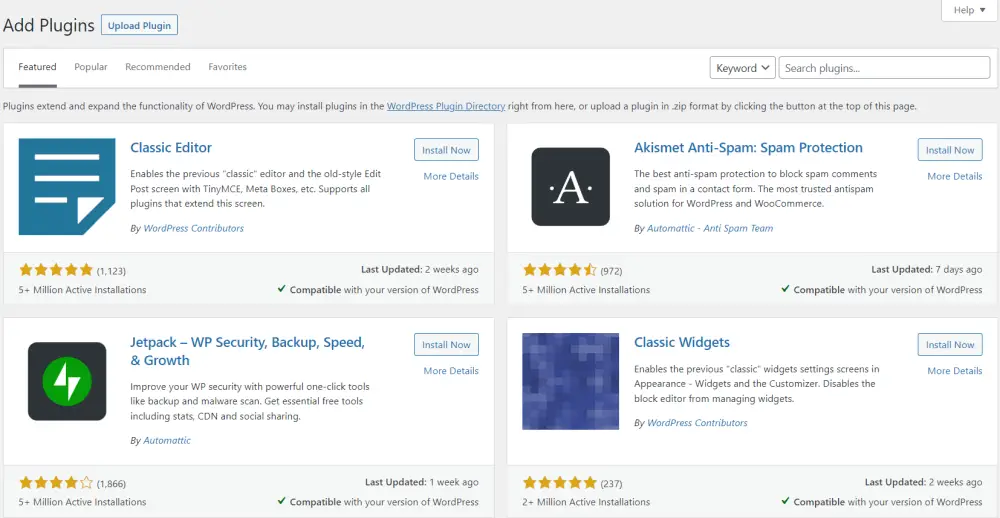
Task: Click the Classic Editor title link
Action: coord(171,147)
